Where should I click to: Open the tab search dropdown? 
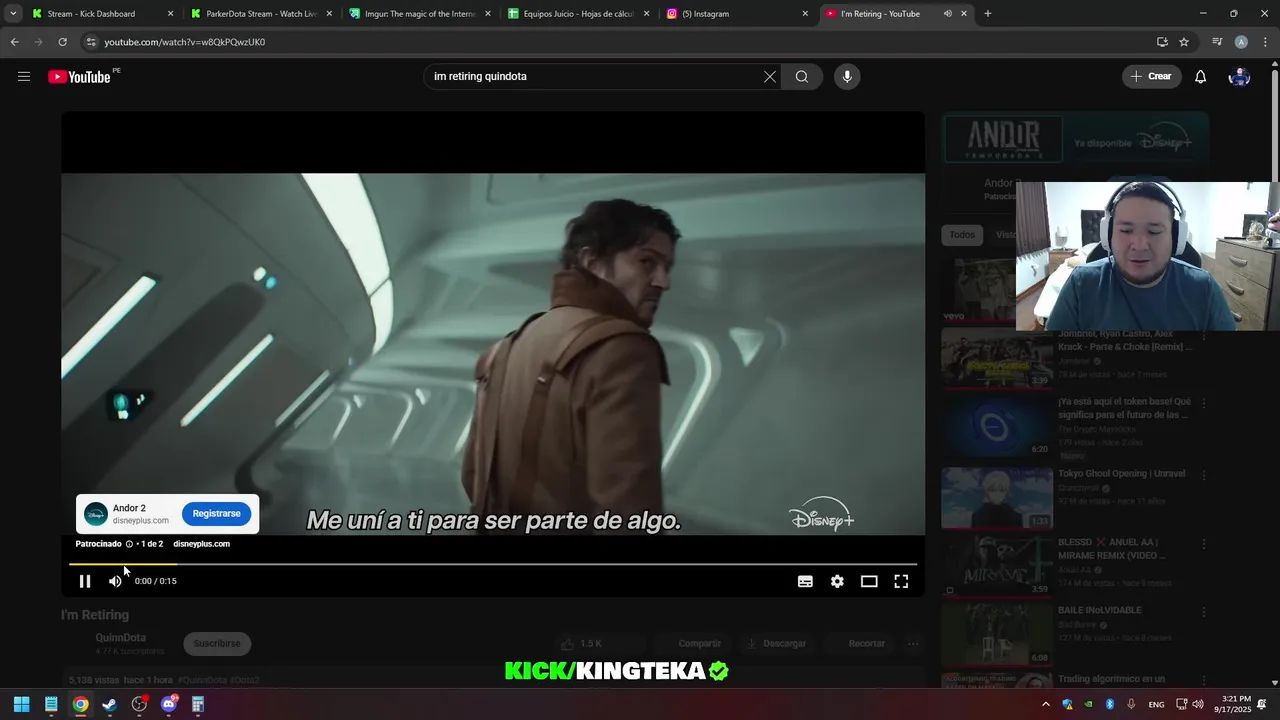pos(12,14)
